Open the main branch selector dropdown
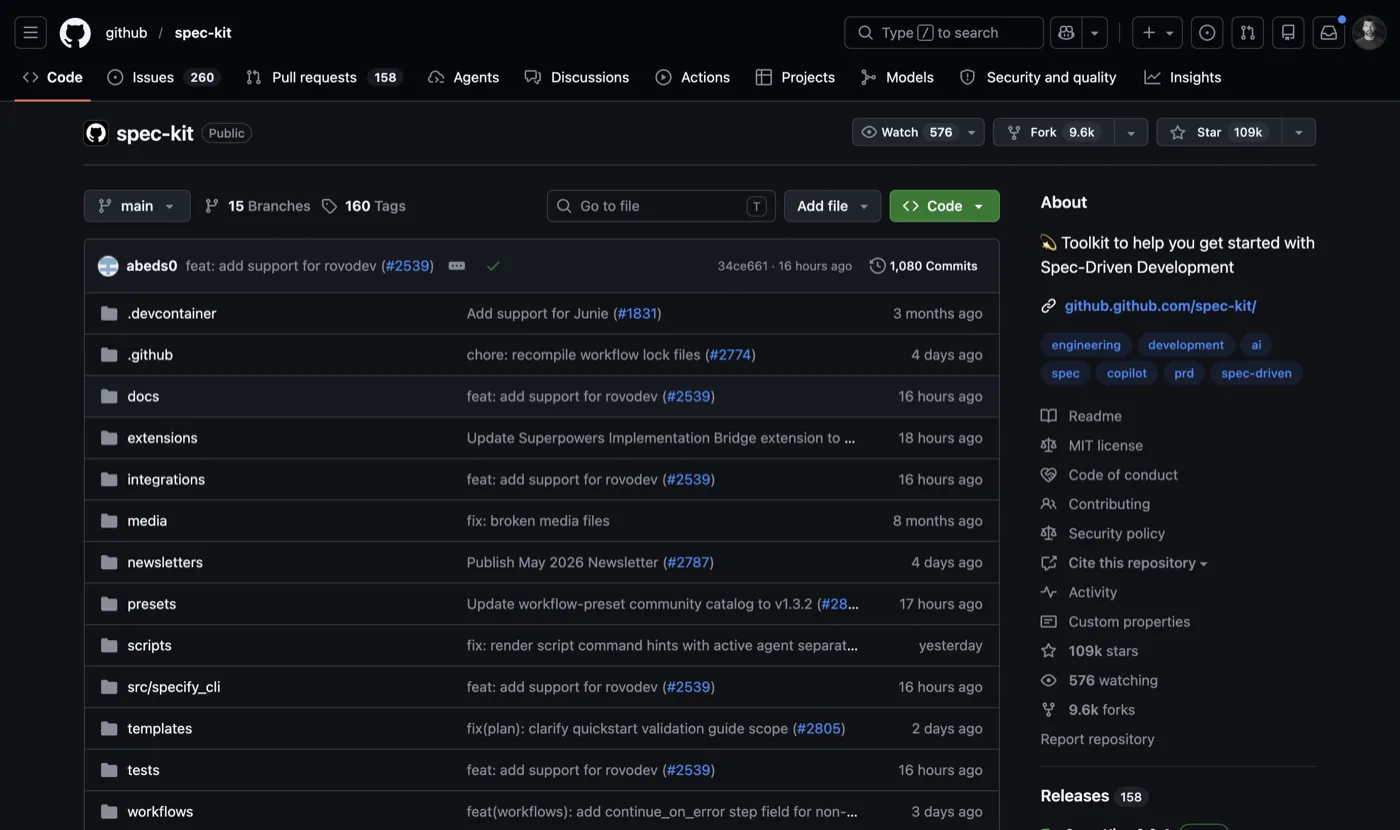1400x830 pixels. [x=137, y=206]
